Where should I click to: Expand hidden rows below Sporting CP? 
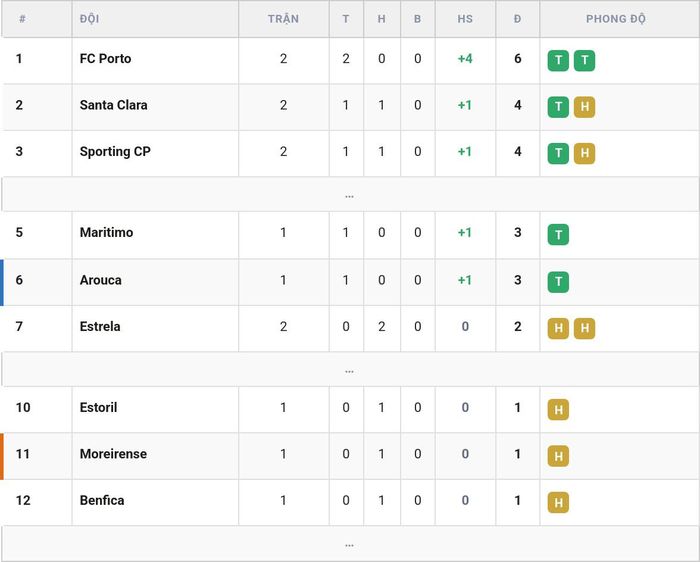point(350,195)
